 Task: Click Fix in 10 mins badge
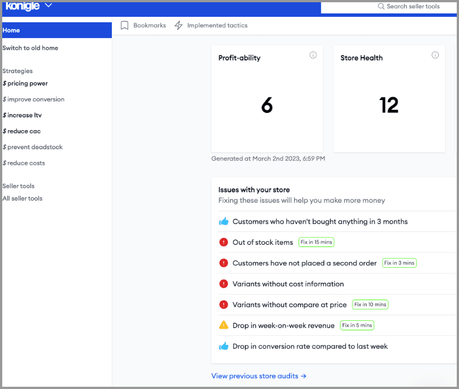tap(370, 304)
